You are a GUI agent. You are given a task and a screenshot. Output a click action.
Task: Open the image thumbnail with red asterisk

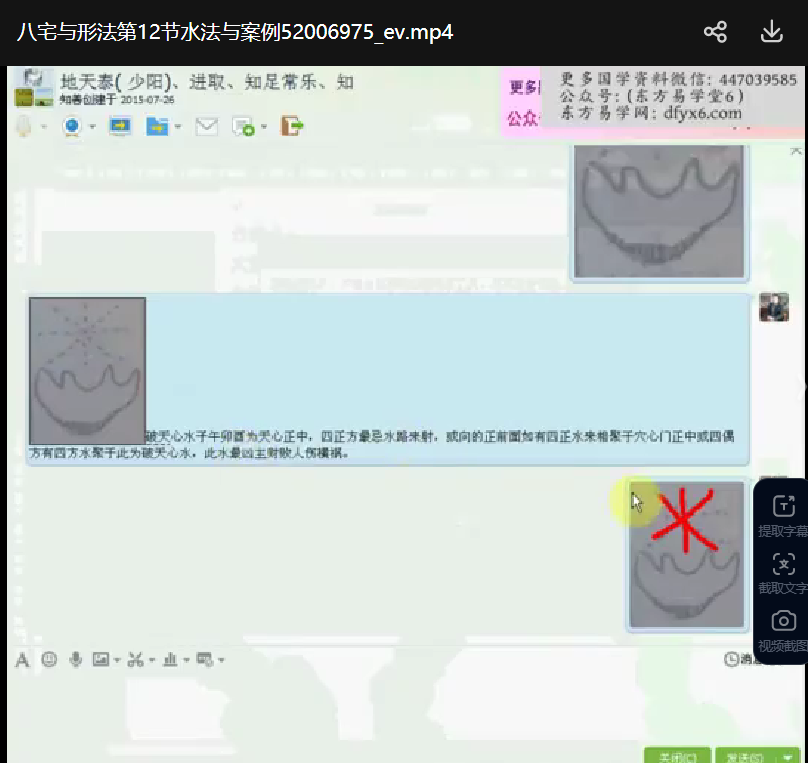click(686, 555)
